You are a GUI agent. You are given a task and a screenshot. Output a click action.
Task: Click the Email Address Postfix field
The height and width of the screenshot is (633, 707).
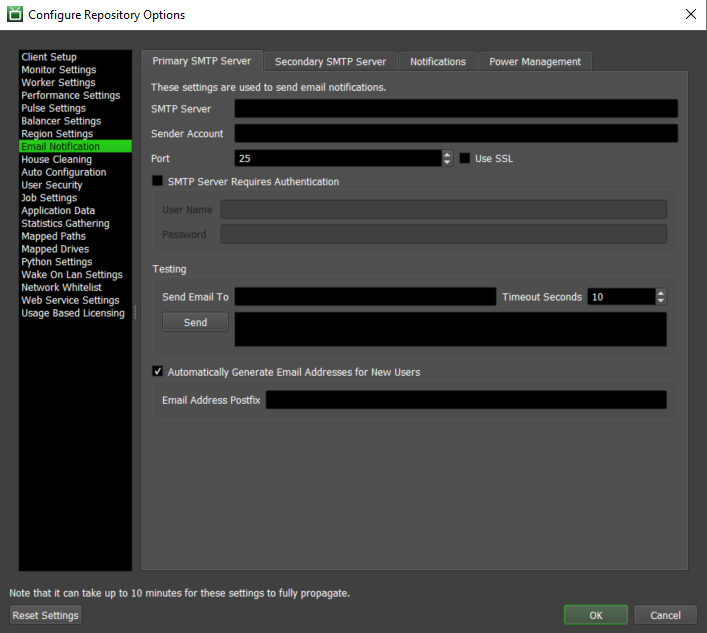466,400
